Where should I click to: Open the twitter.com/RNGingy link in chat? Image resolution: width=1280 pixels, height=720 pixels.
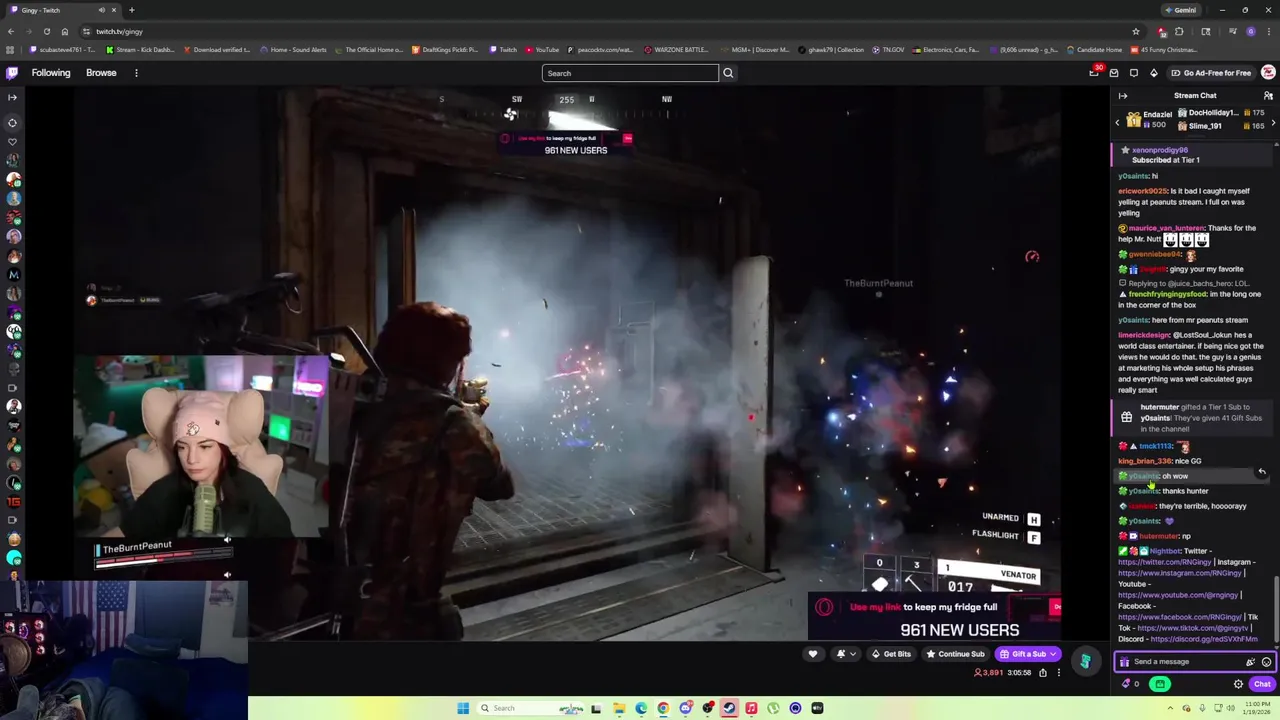1165,562
